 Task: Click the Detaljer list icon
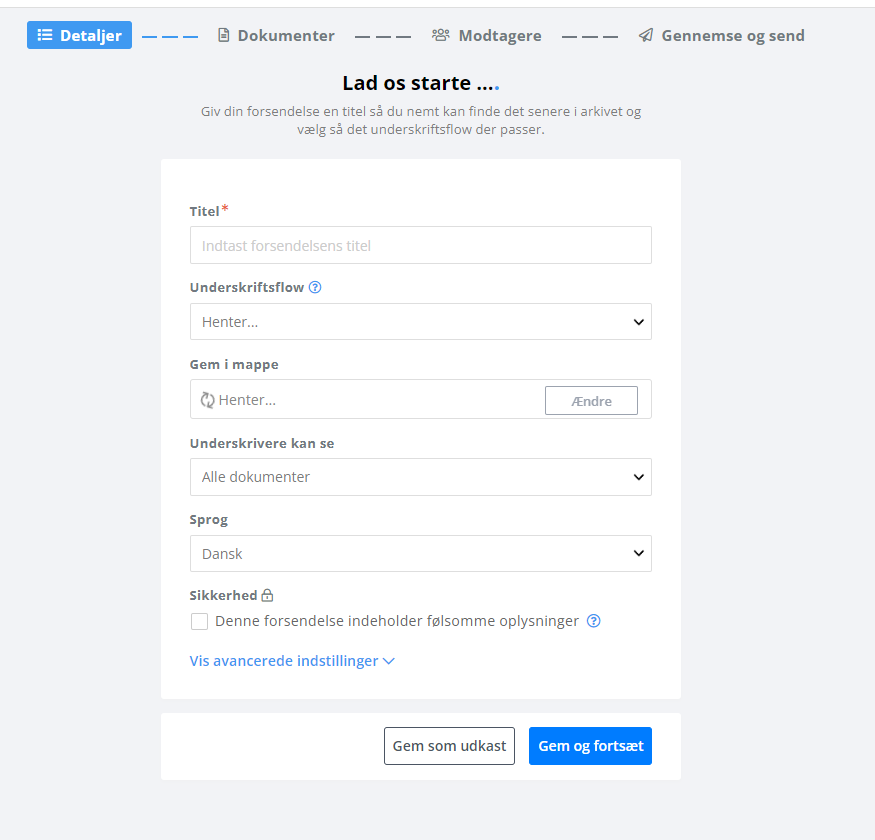[x=45, y=35]
